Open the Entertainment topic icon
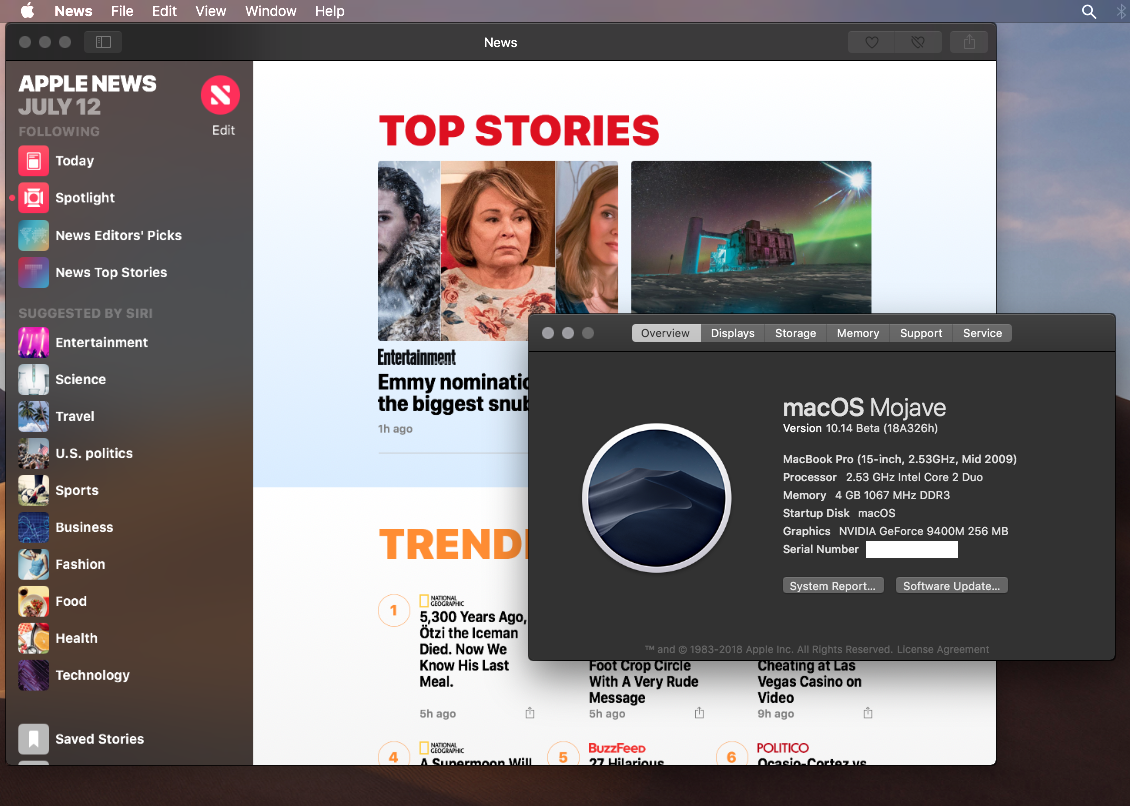Image resolution: width=1130 pixels, height=806 pixels. tap(33, 342)
